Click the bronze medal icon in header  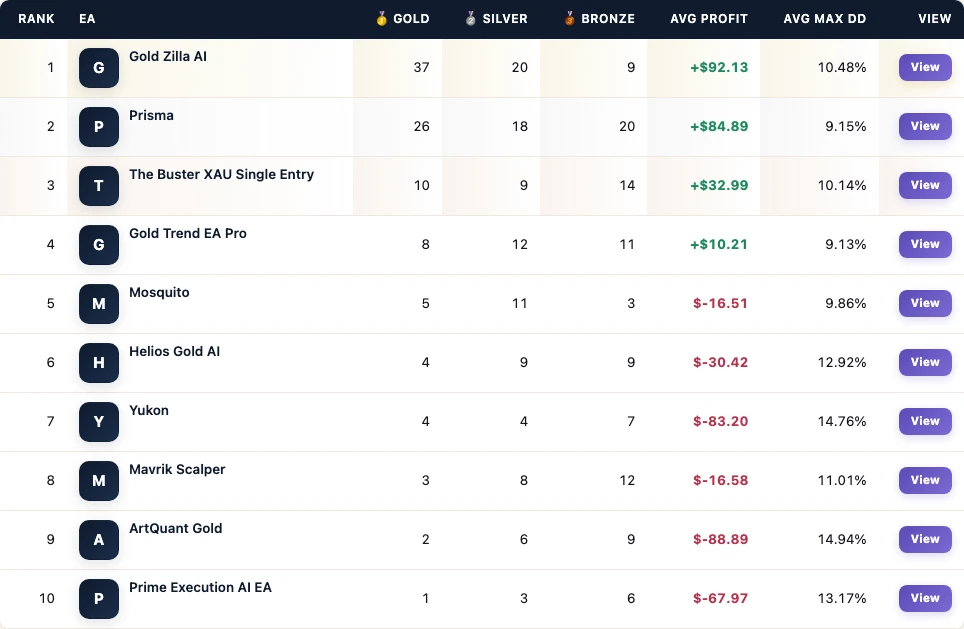pyautogui.click(x=569, y=19)
